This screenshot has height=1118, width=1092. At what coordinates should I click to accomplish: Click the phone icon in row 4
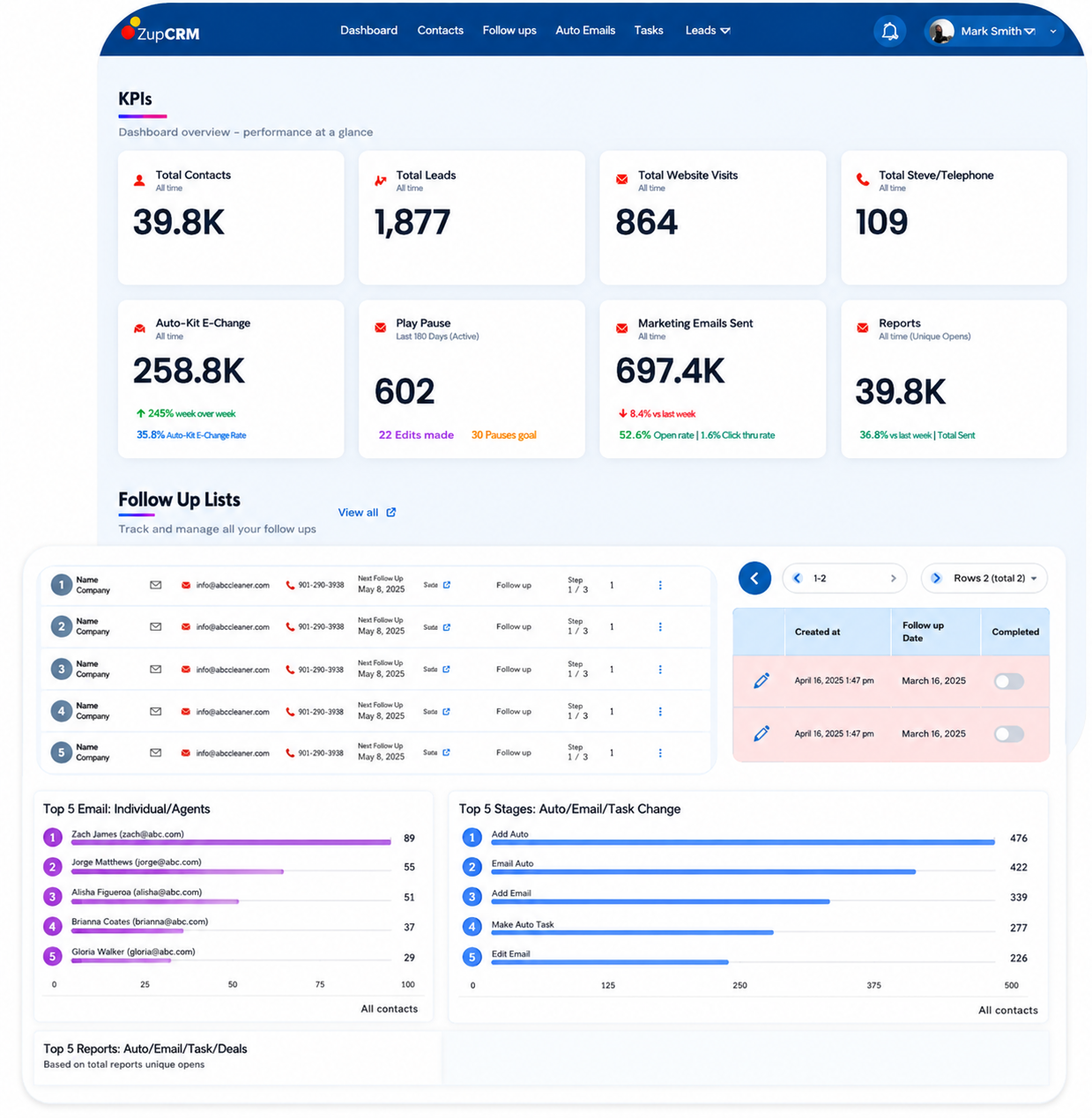pyautogui.click(x=290, y=712)
